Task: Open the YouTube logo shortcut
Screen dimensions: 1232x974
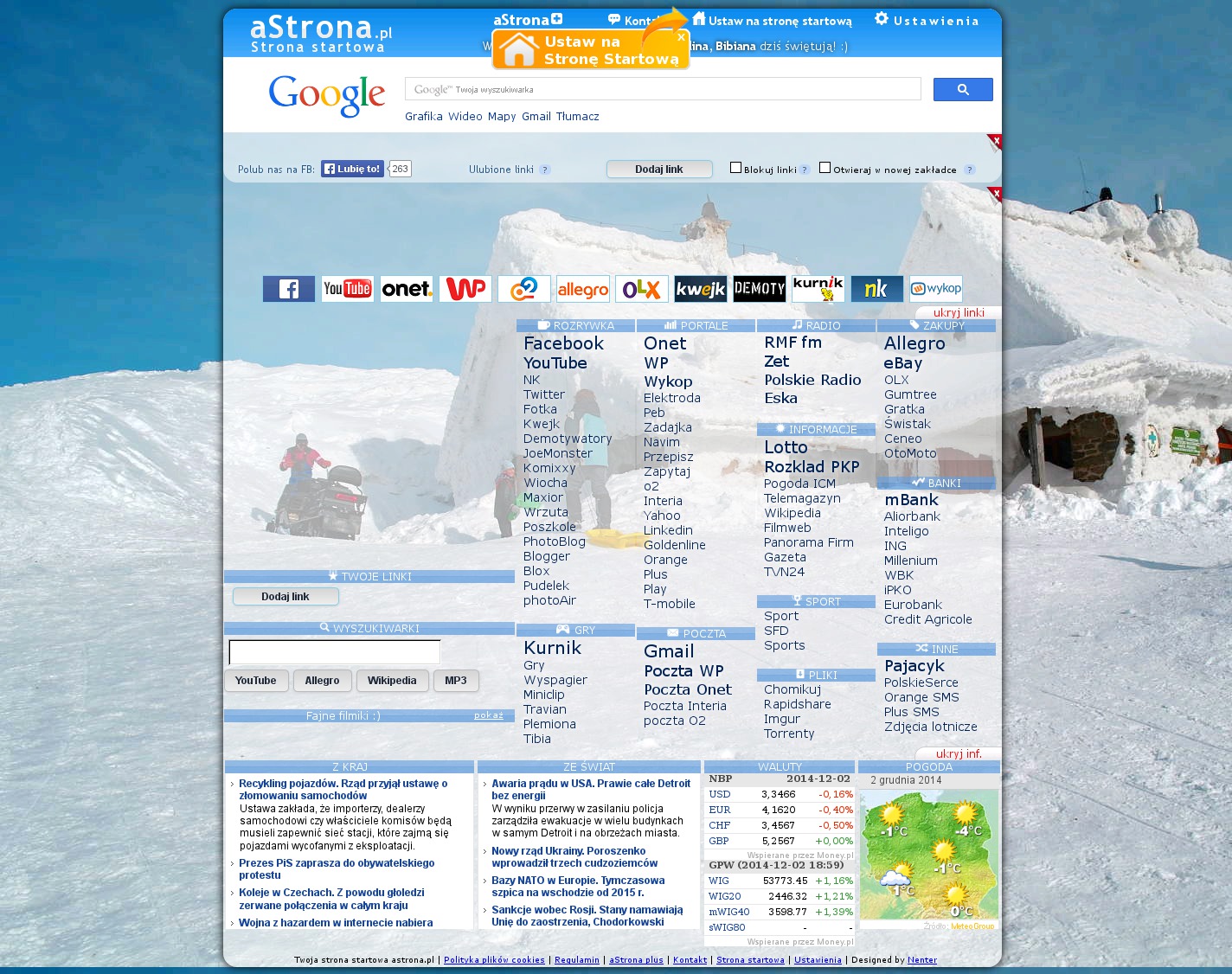Action: coord(347,289)
